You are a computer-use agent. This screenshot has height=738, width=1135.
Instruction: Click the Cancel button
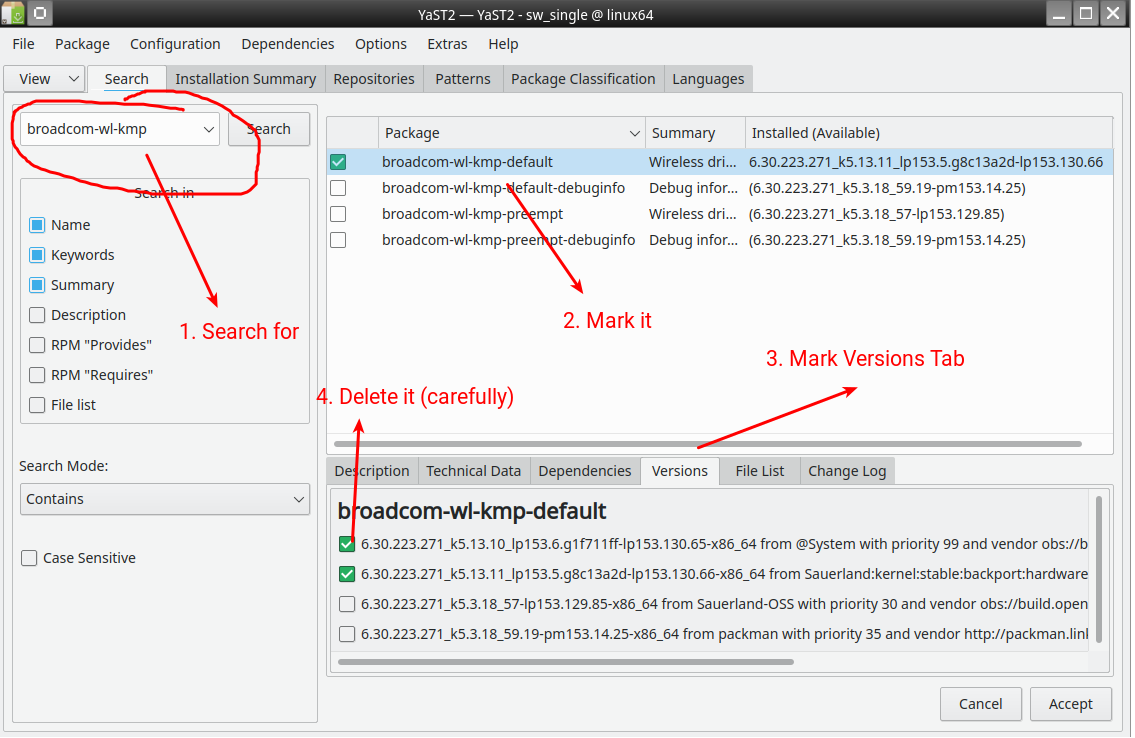pyautogui.click(x=980, y=704)
